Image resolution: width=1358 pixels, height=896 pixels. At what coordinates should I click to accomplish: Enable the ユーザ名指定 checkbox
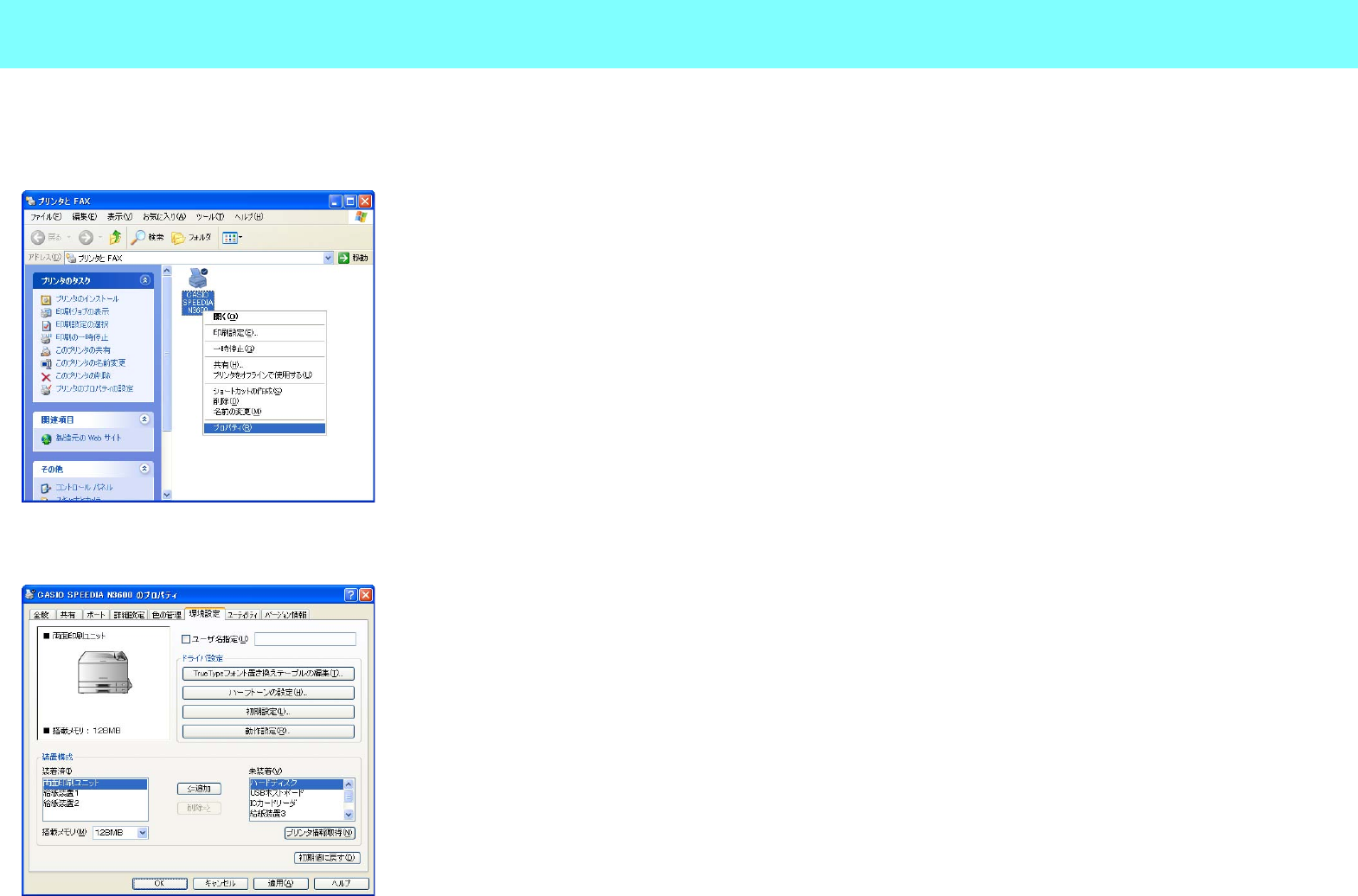click(x=186, y=639)
